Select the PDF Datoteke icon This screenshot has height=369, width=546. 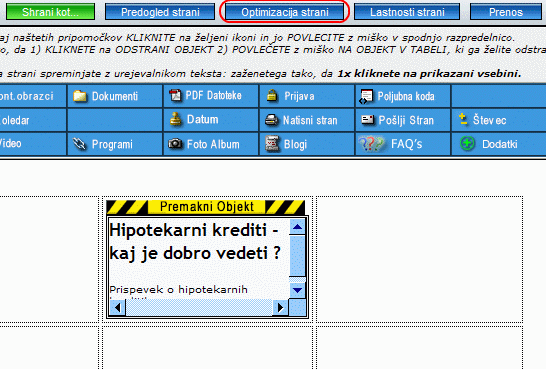(x=176, y=95)
